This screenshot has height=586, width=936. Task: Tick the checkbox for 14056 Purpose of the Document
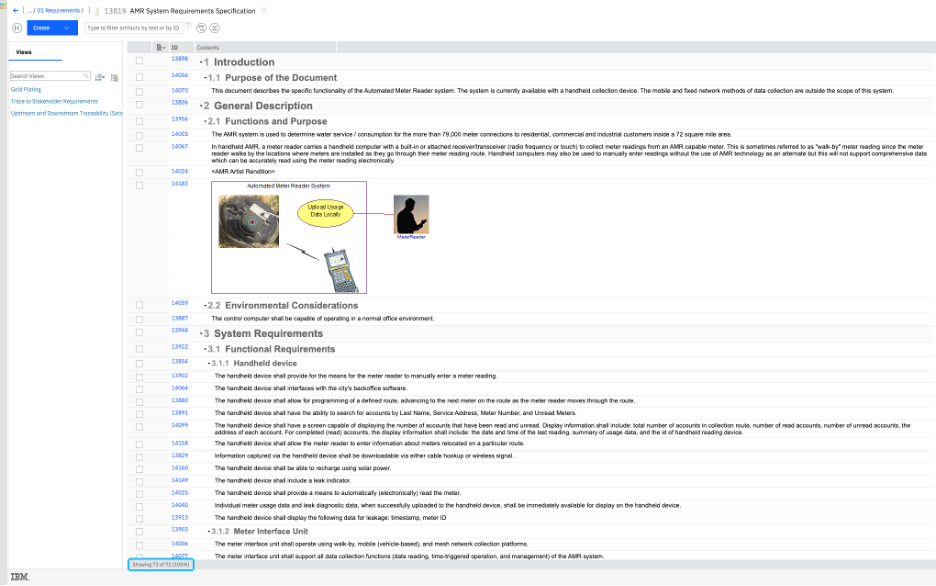click(139, 77)
